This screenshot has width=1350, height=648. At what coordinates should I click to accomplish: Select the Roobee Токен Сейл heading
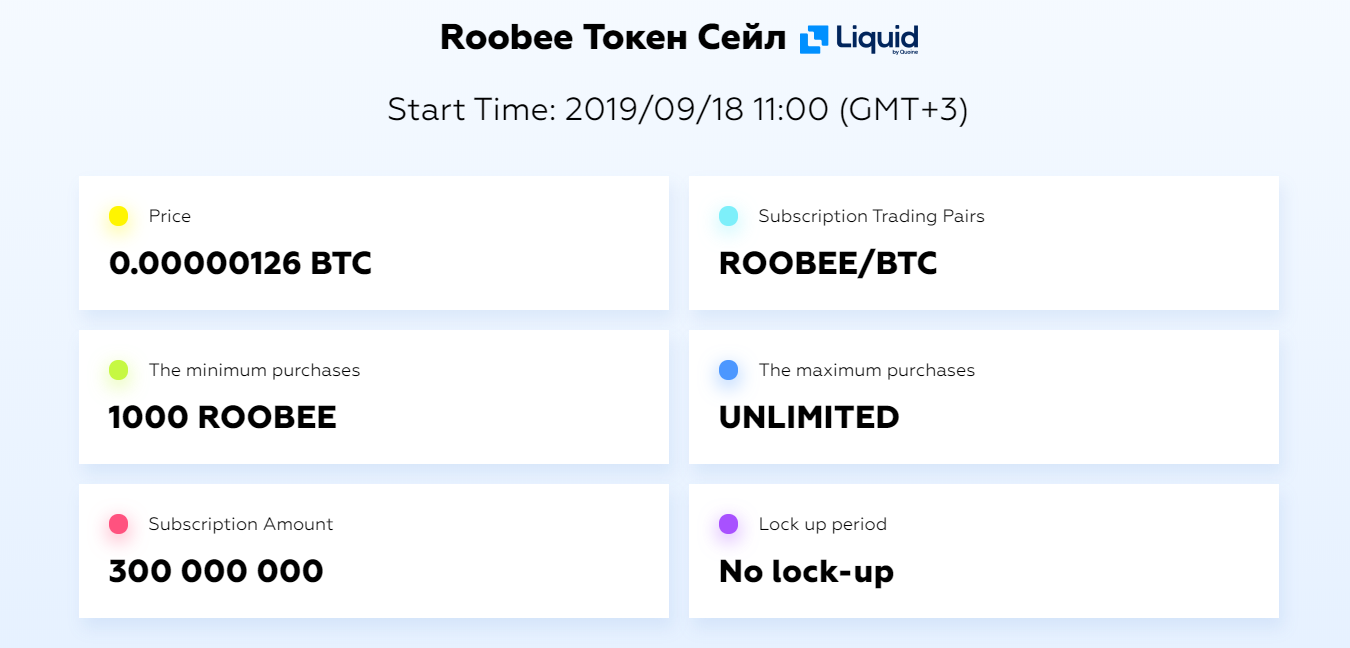click(x=614, y=38)
